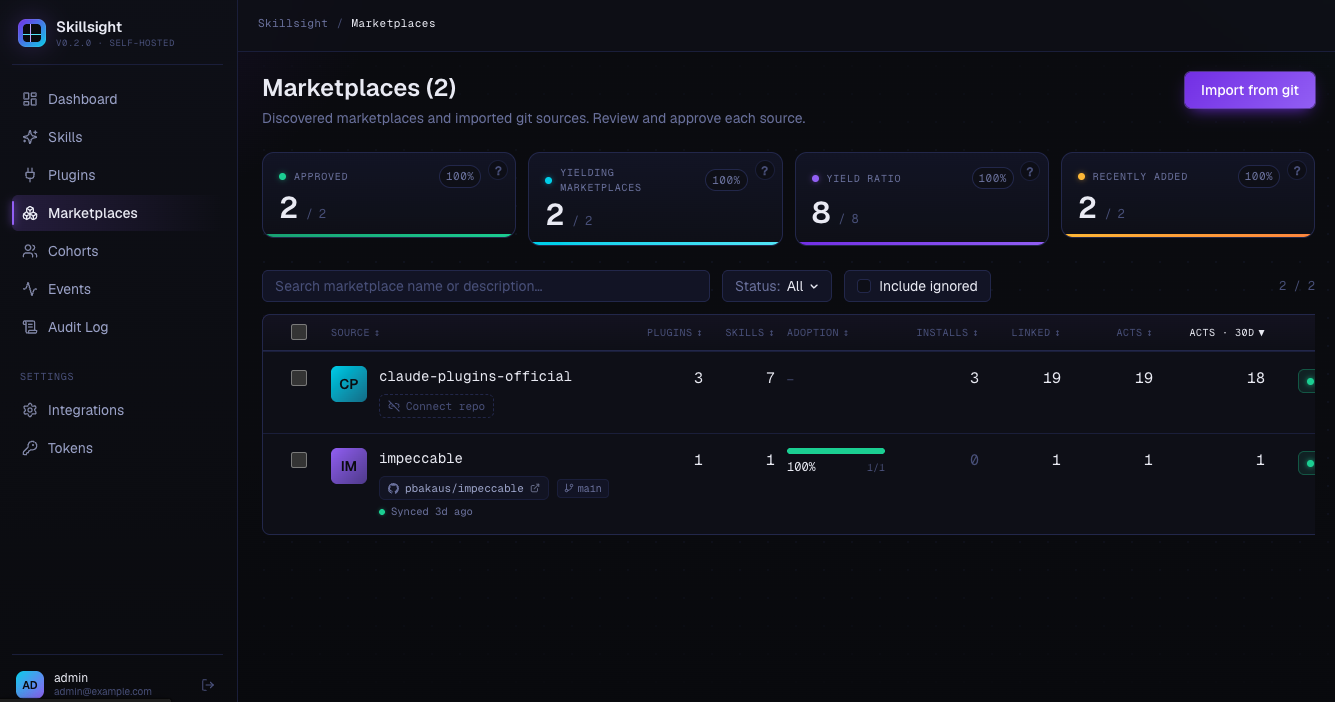Open help icon on Yield Ratio card
This screenshot has width=1335, height=702.
[x=1031, y=171]
